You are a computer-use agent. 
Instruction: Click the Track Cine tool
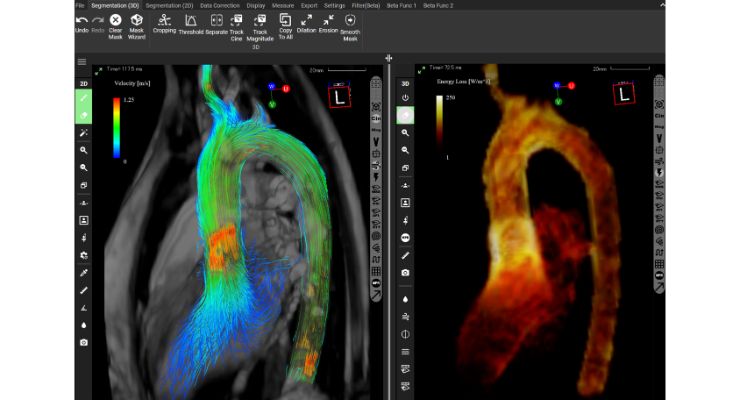click(236, 27)
